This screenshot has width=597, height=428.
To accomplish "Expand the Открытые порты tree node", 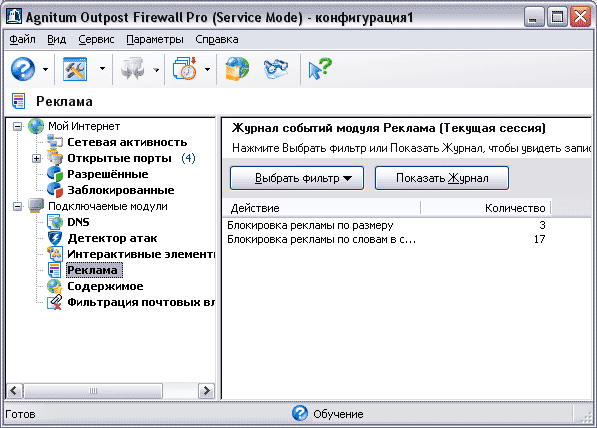I will (x=37, y=158).
